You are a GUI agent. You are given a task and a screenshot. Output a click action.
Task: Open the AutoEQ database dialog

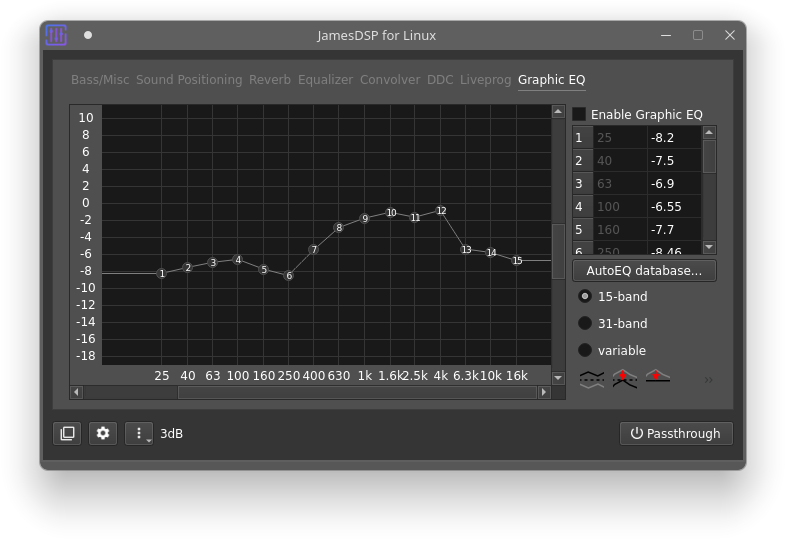tap(644, 271)
